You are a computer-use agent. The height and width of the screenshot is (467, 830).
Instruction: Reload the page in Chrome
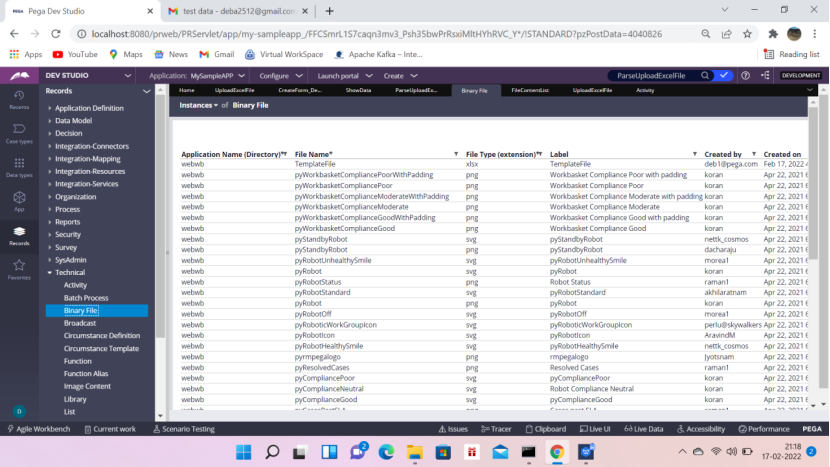56,34
